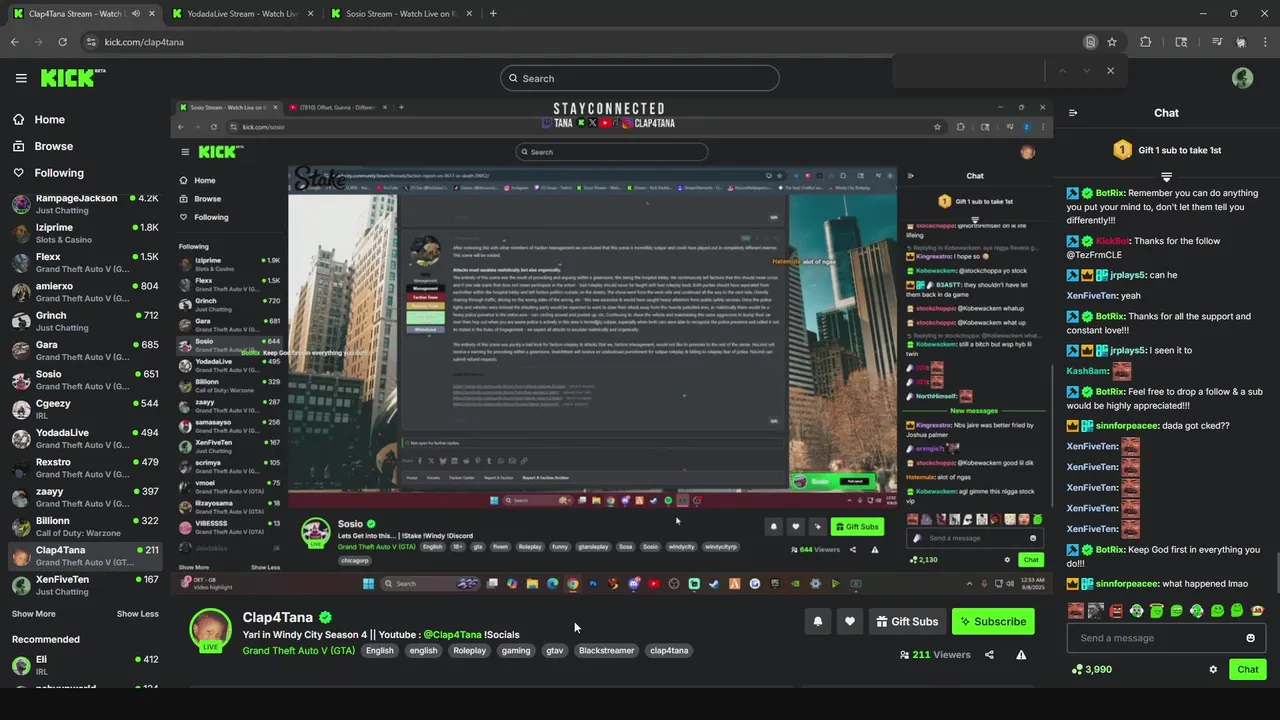1280x720 pixels.
Task: View site information icon in address bar
Action: (x=91, y=42)
